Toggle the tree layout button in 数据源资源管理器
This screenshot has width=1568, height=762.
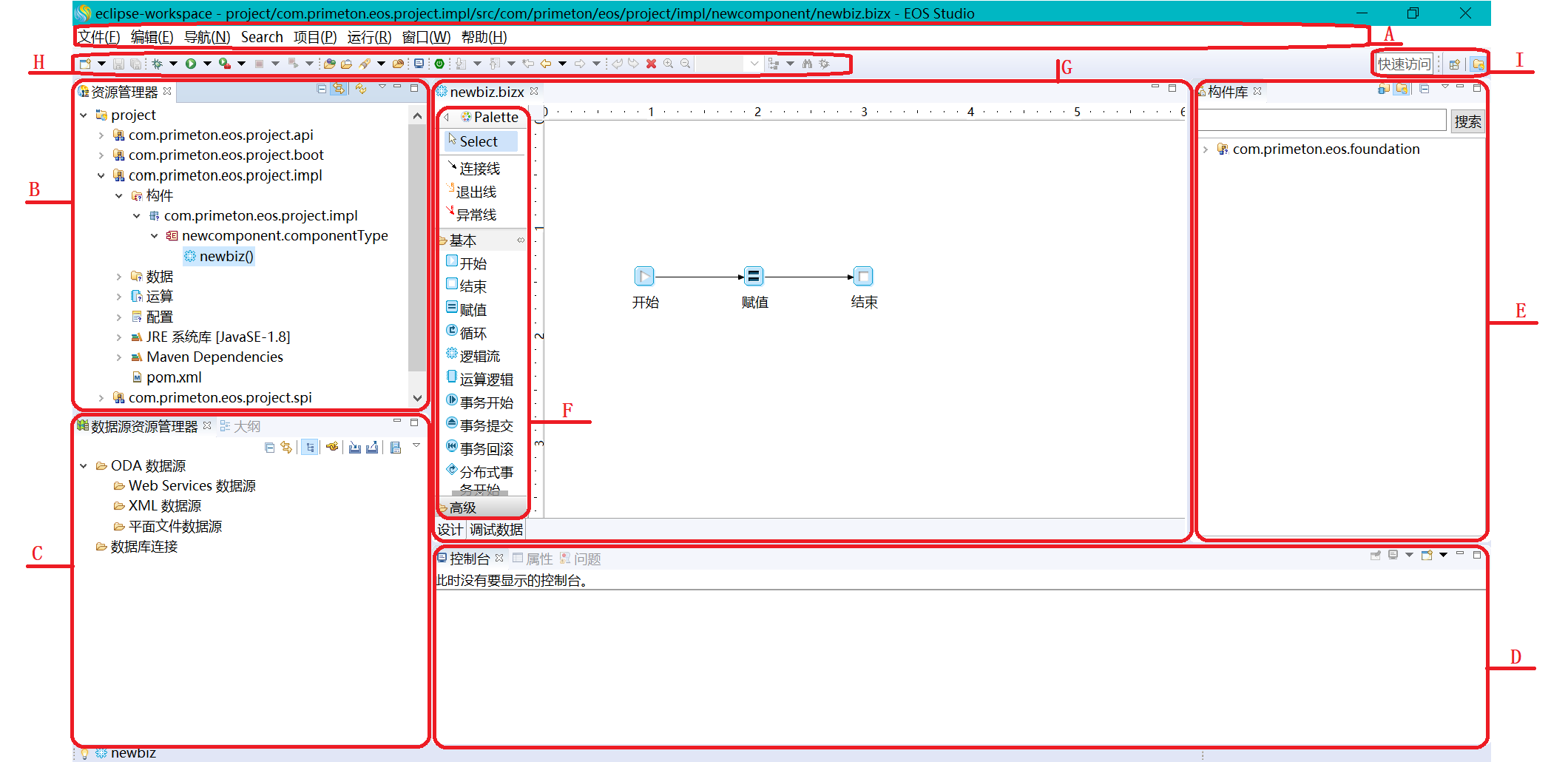tap(310, 447)
